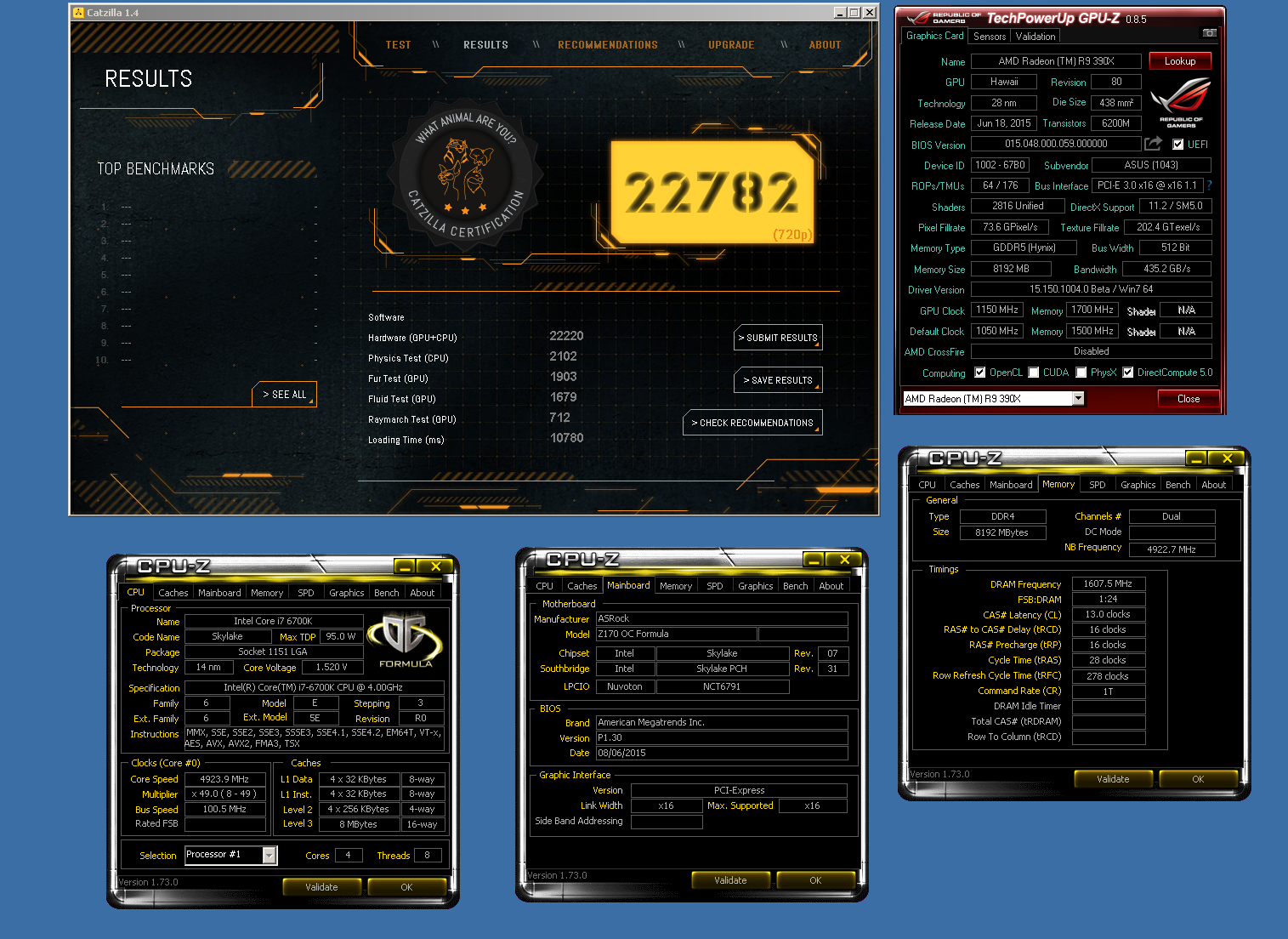Click the Close button in GPU-Z

tap(1189, 398)
